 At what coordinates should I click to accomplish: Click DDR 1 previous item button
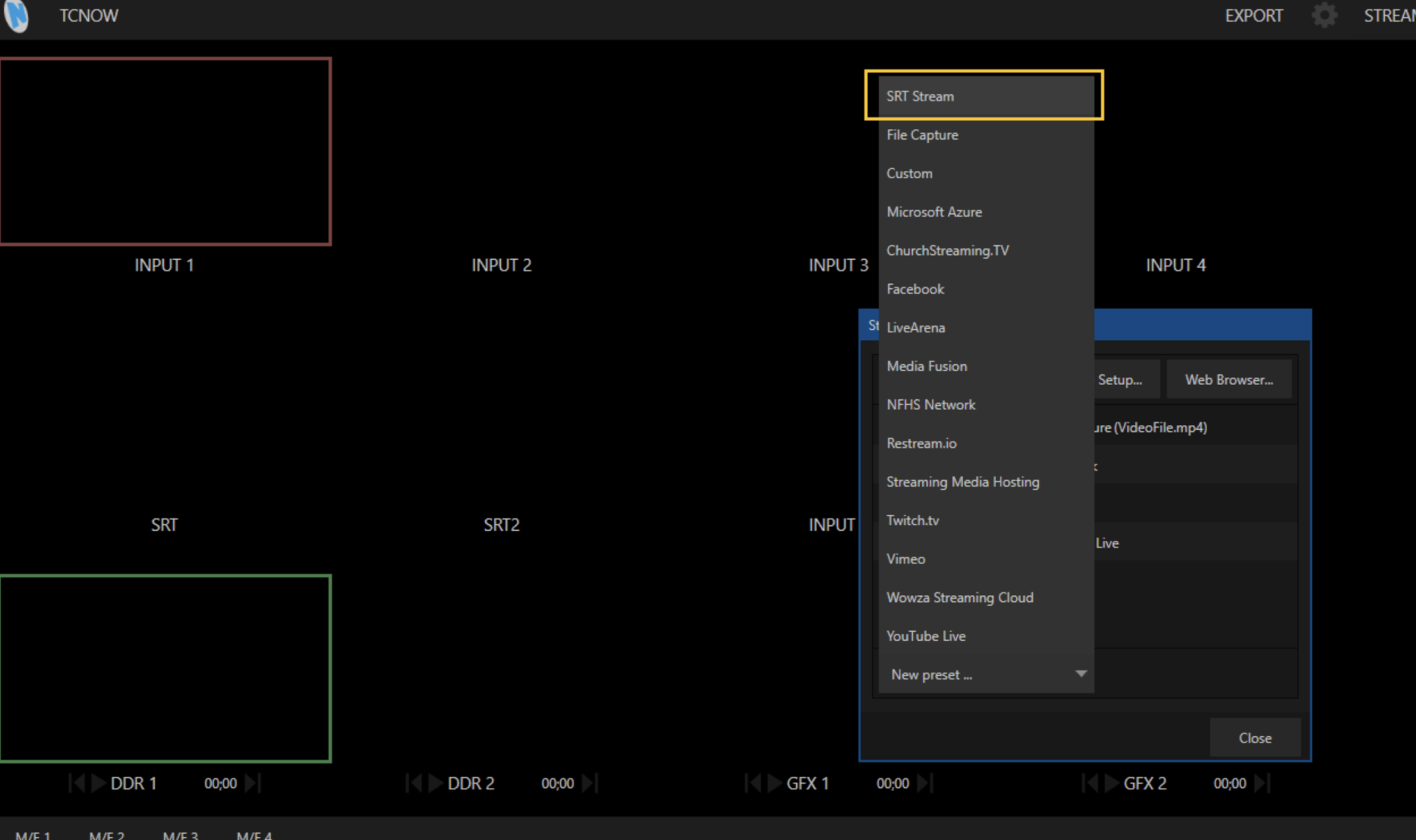pyautogui.click(x=77, y=783)
